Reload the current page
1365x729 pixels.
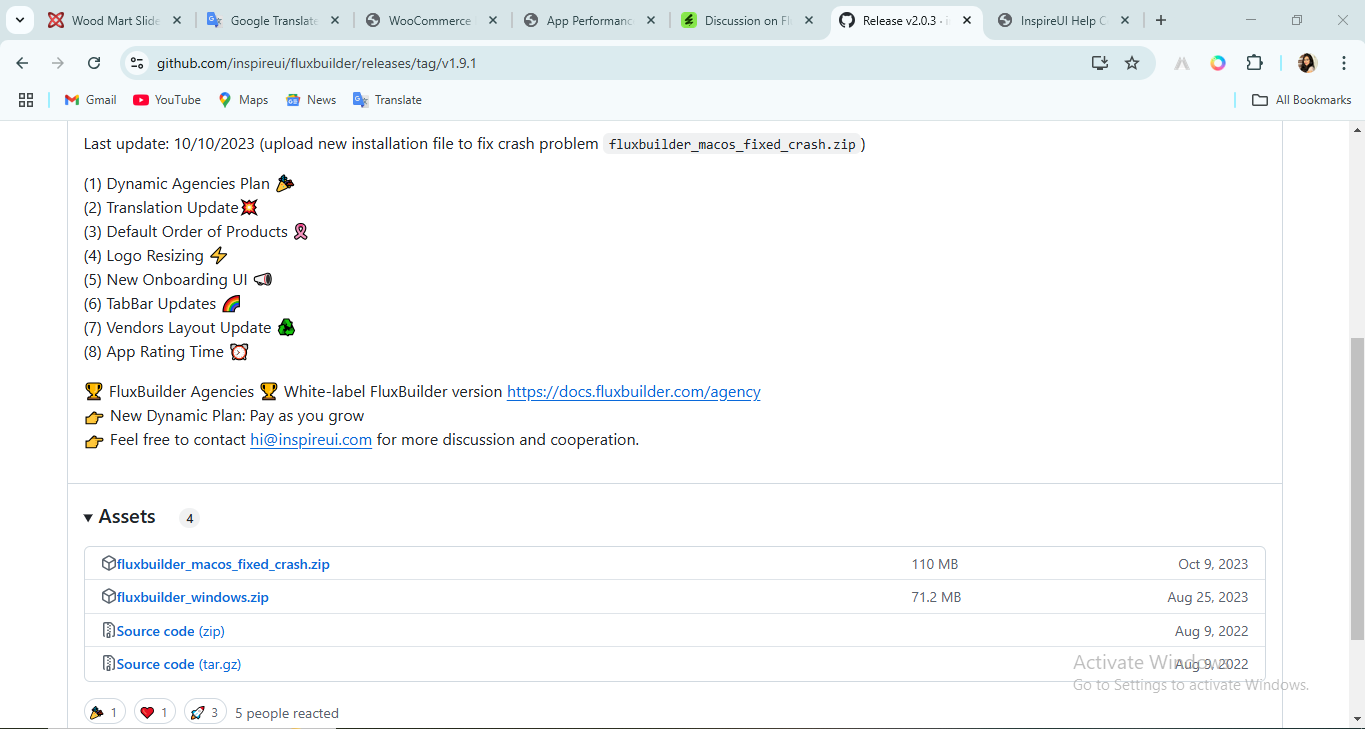(94, 63)
